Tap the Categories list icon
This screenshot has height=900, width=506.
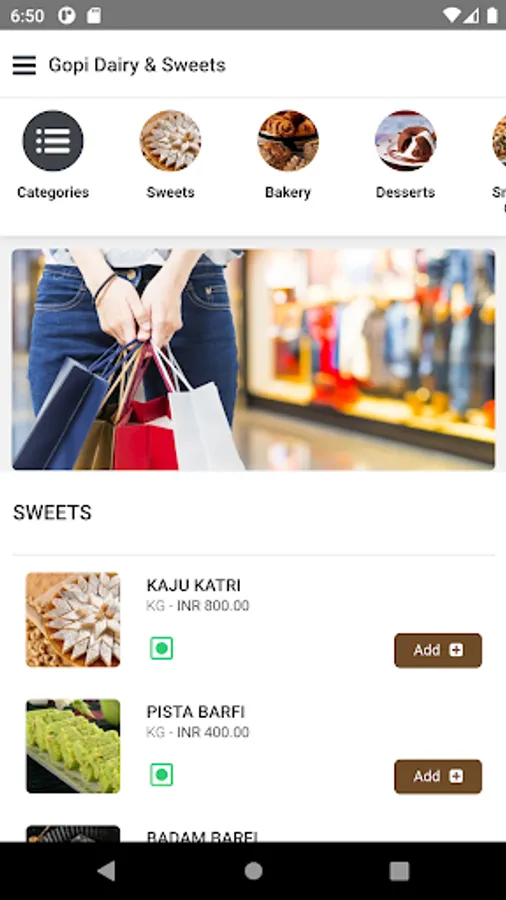(x=53, y=141)
